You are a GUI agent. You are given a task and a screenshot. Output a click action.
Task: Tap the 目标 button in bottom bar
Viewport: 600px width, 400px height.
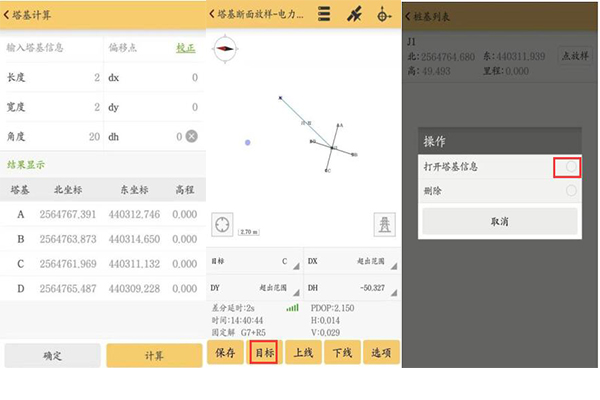click(264, 353)
